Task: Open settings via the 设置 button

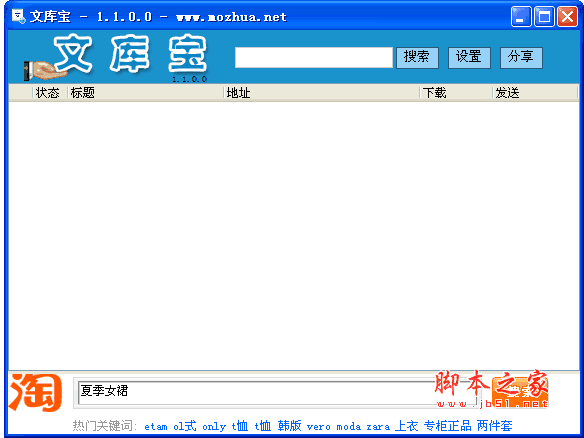Action: 469,57
